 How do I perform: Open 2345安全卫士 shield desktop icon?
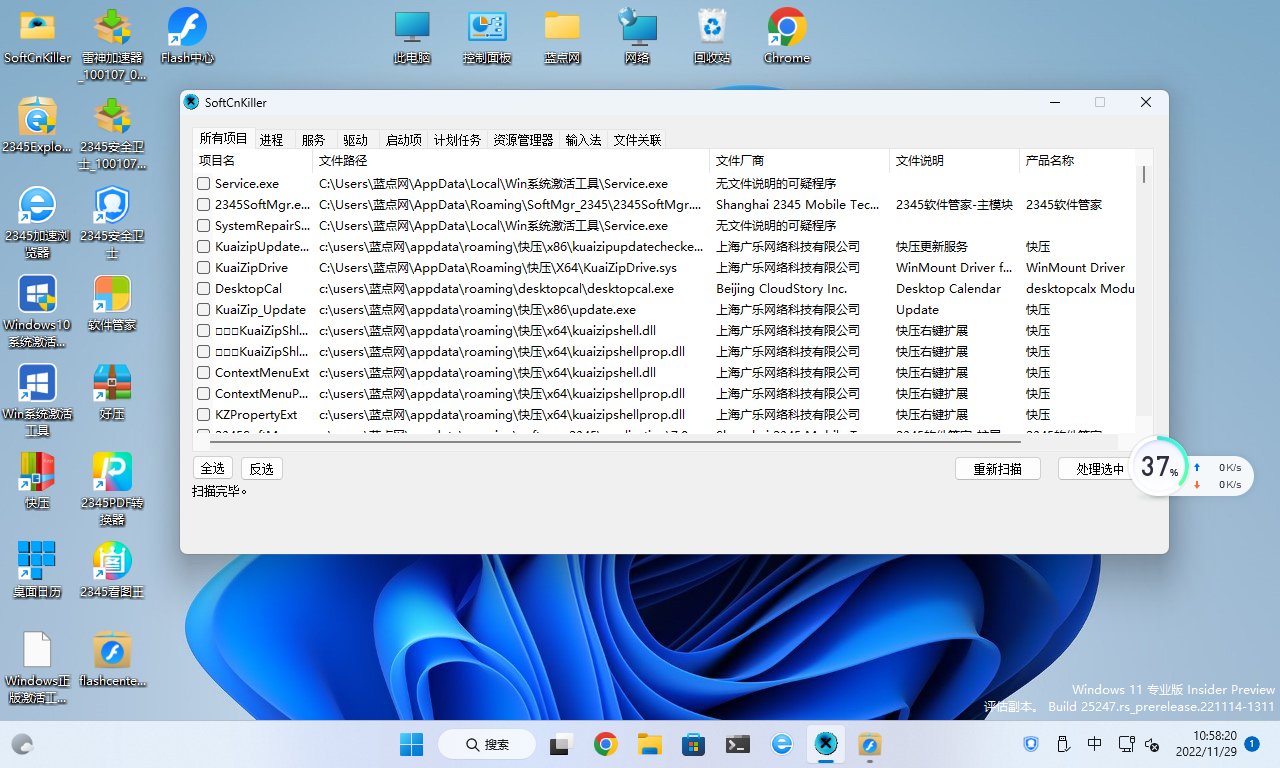[x=113, y=223]
